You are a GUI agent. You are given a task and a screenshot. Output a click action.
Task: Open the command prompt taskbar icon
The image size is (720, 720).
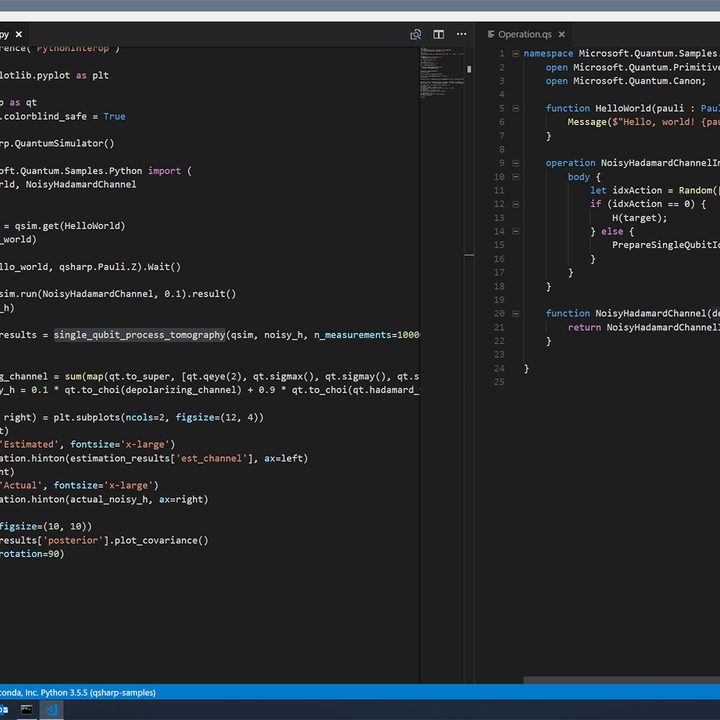click(27, 710)
